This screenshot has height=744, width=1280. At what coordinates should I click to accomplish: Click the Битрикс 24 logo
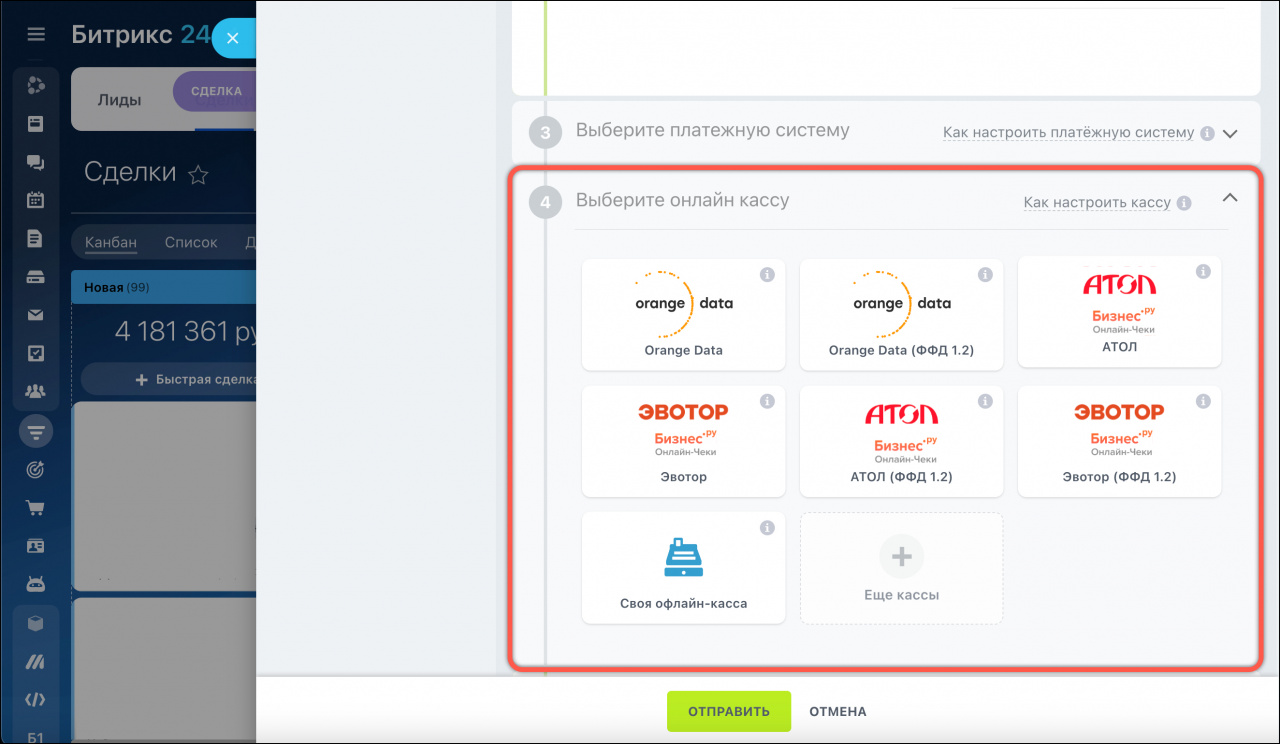pyautogui.click(x=141, y=35)
